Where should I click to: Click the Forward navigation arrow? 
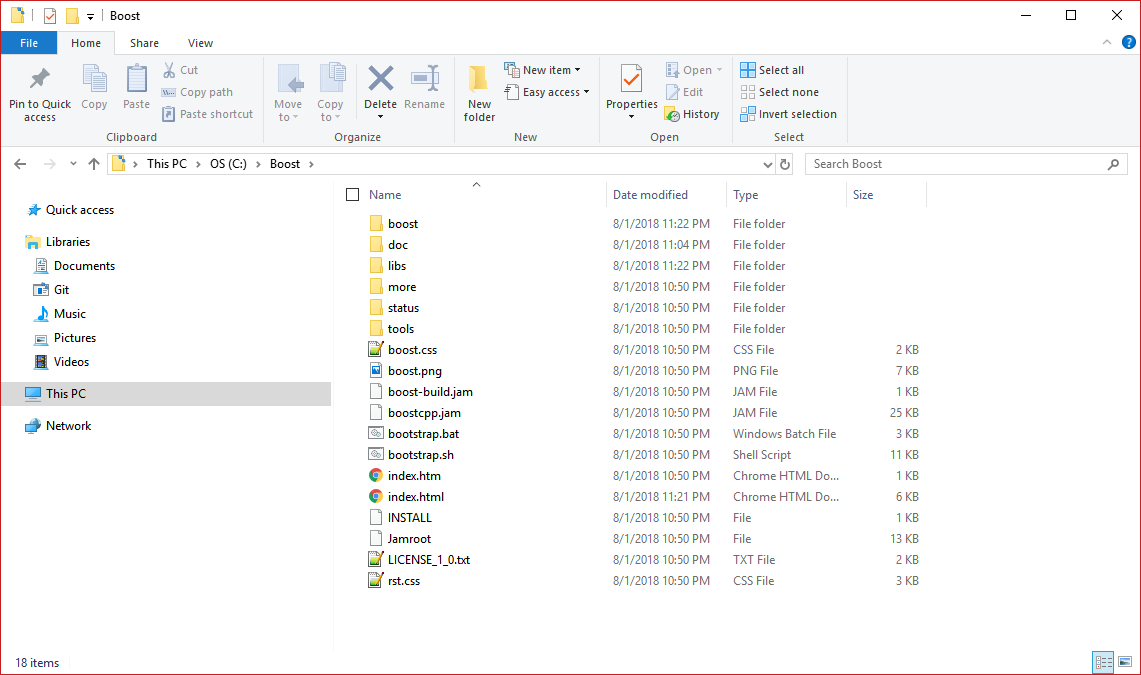[x=49, y=164]
